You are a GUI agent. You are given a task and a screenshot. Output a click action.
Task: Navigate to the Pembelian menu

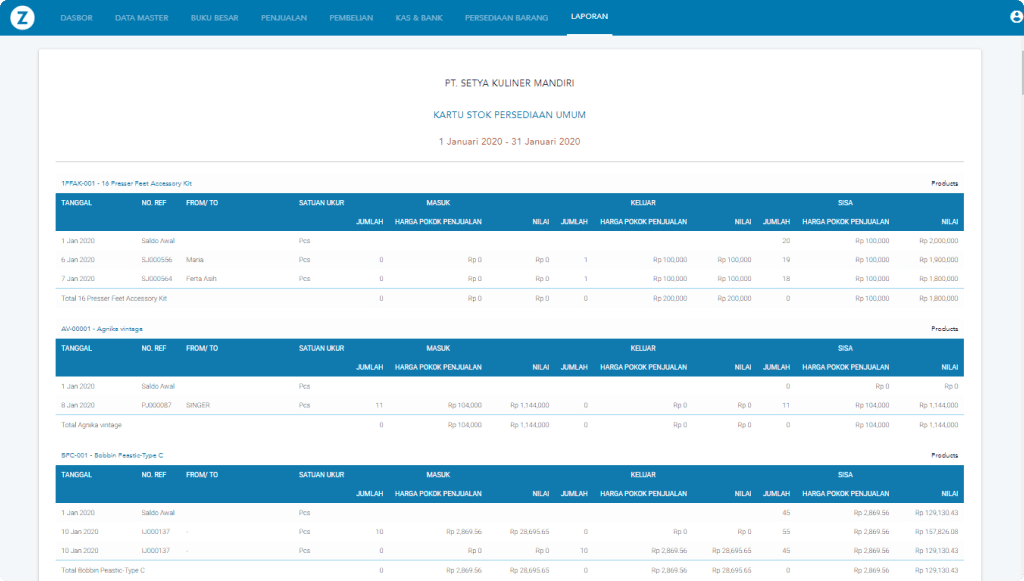[x=351, y=18]
